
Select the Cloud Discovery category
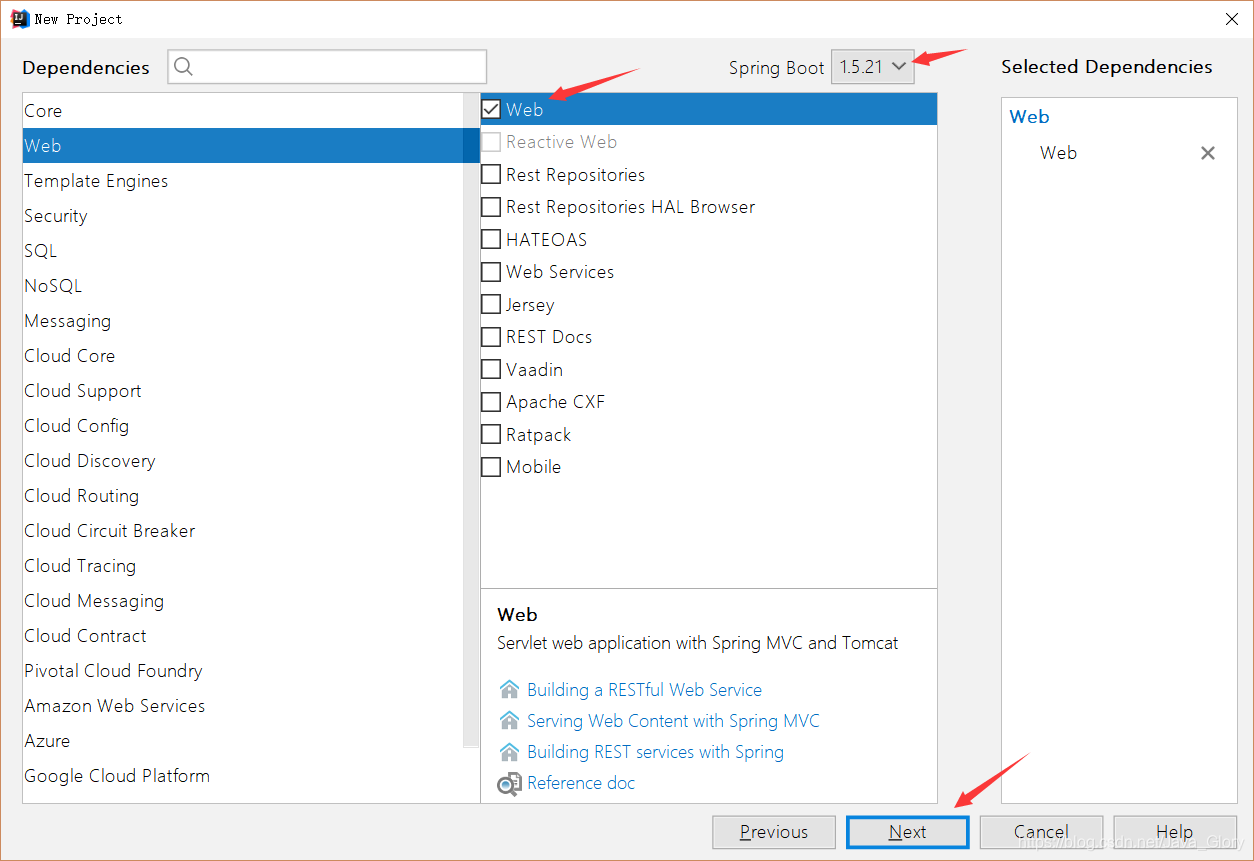[x=243, y=461]
